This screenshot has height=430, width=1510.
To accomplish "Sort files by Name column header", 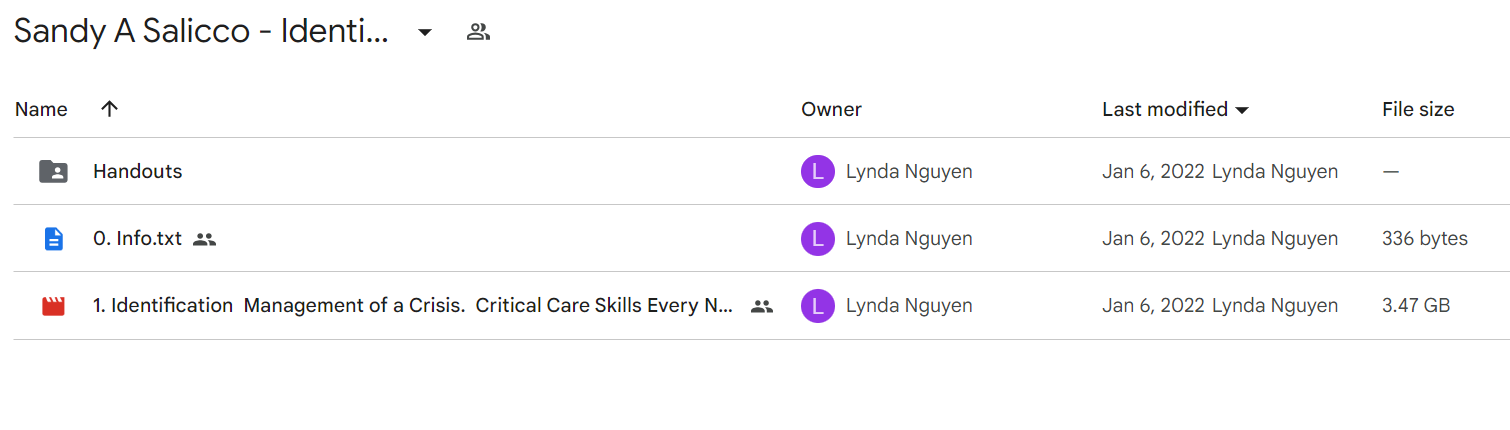I will tap(41, 109).
